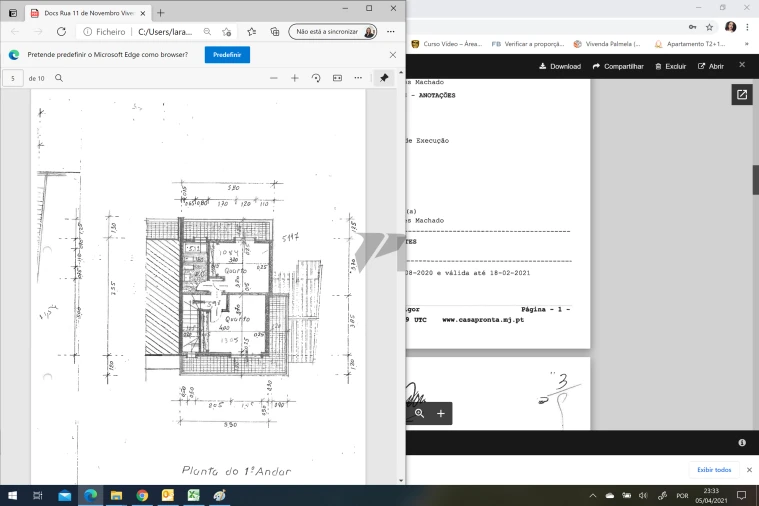Bookmark this page with Chrome star
759x506 pixels.
point(709,27)
